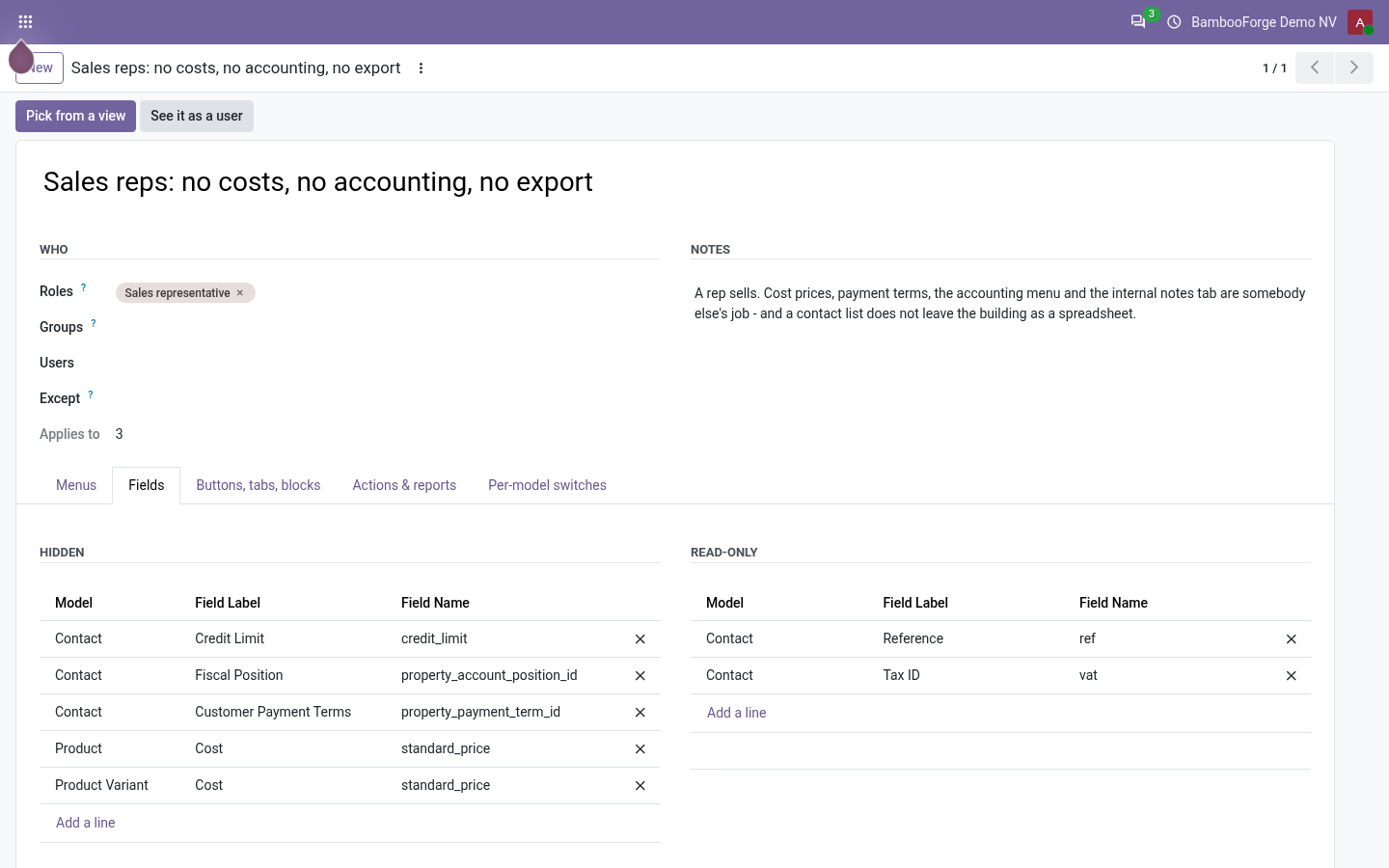1389x868 pixels.
Task: Delete the Customer Payment Terms row
Action: coord(640,713)
